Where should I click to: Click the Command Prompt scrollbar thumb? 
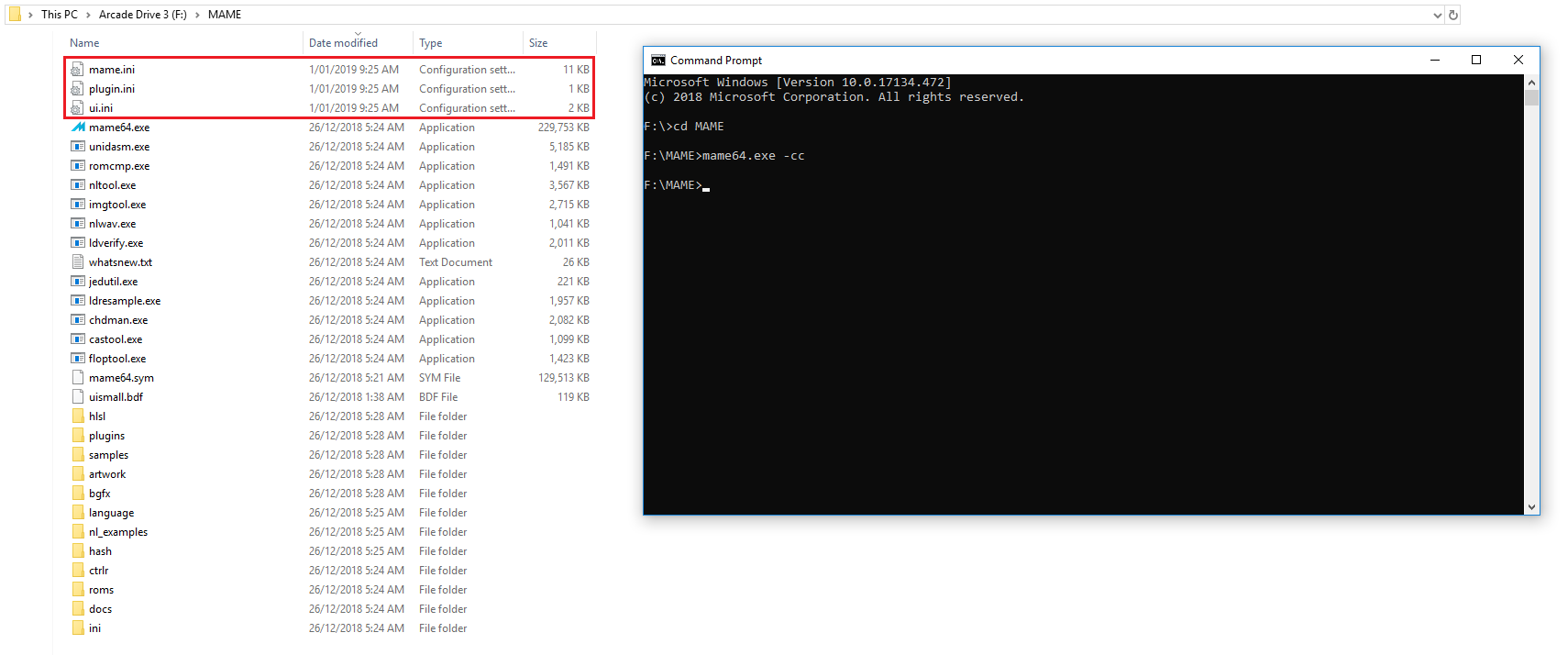tap(1531, 98)
